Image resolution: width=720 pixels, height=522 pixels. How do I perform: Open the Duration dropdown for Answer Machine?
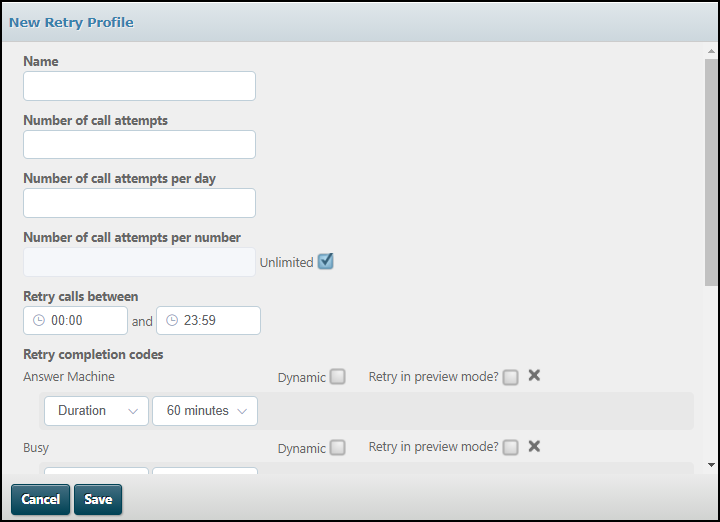point(96,411)
